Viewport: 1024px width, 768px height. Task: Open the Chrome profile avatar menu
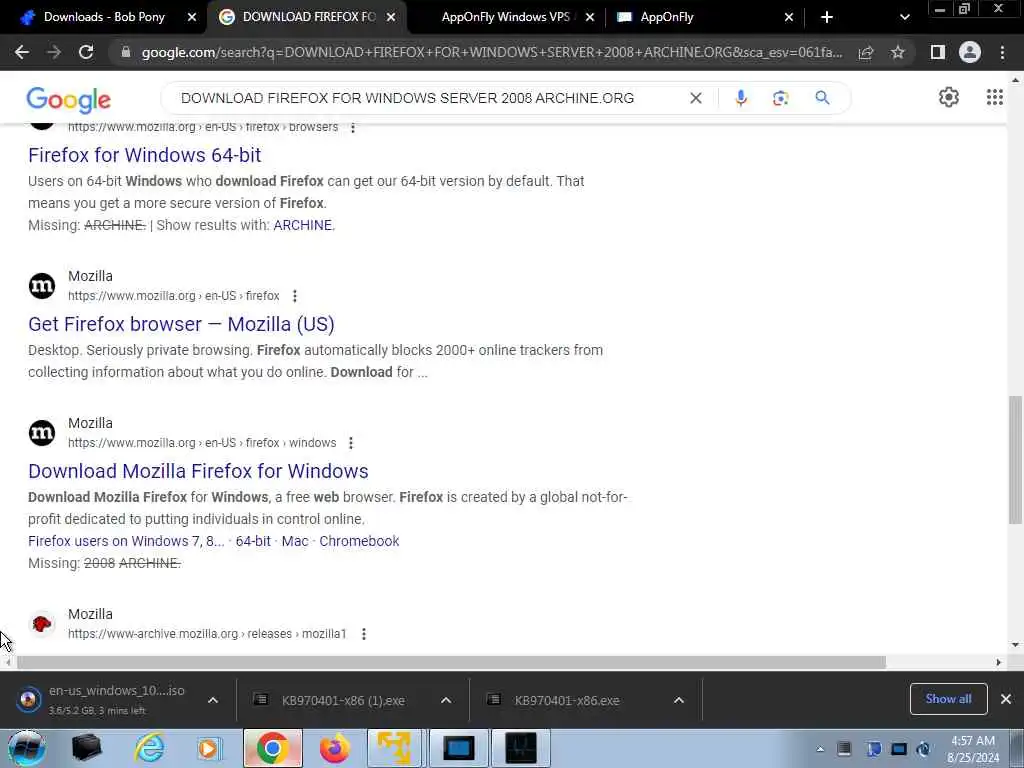[970, 52]
